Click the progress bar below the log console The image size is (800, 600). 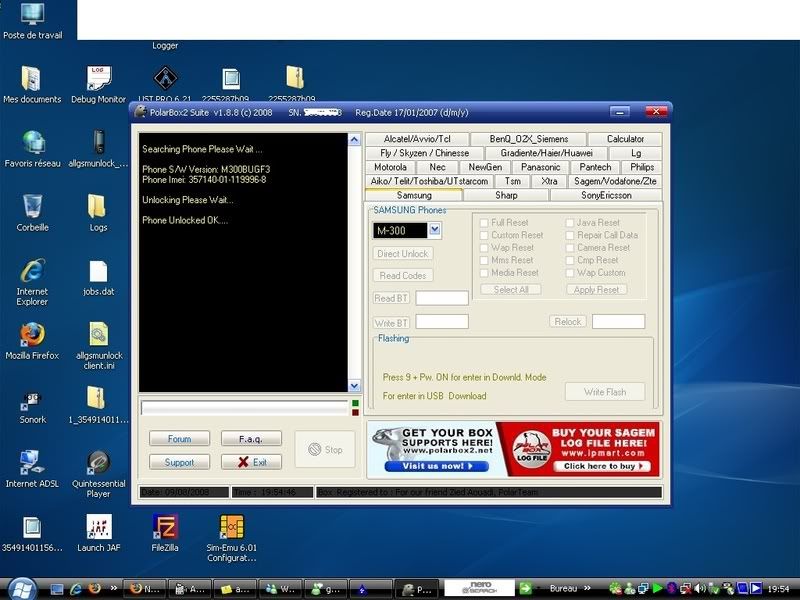click(245, 408)
